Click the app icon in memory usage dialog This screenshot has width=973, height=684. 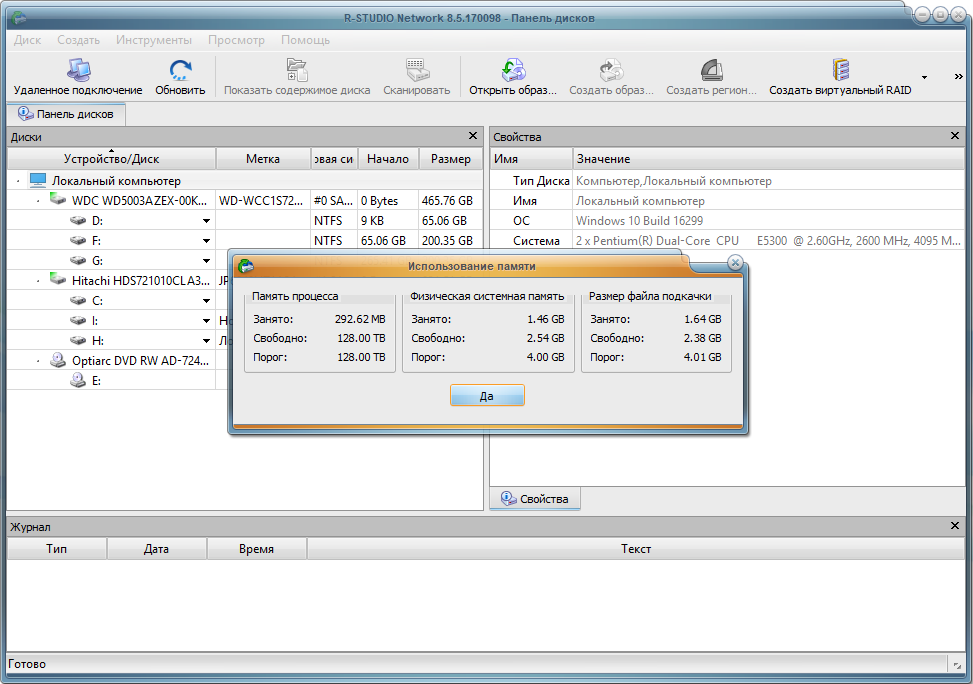click(x=246, y=266)
